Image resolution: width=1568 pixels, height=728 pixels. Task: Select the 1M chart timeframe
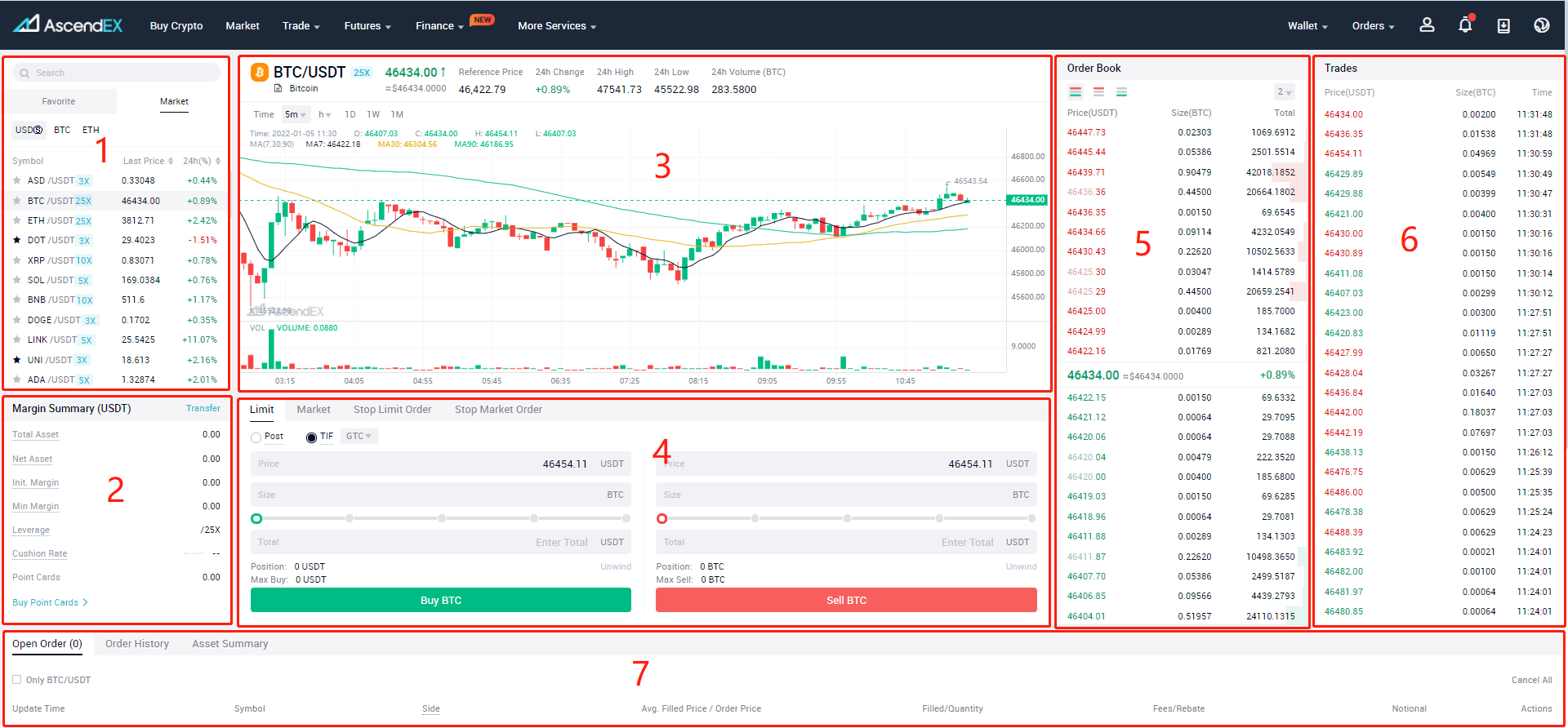click(x=397, y=114)
